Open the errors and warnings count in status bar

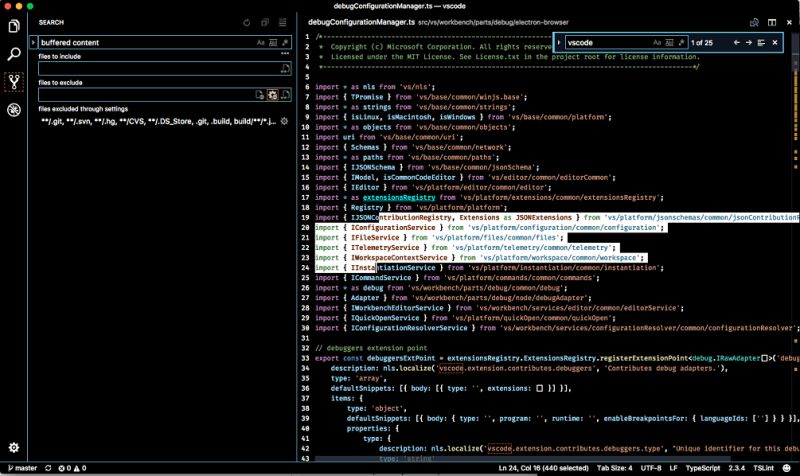(72, 468)
